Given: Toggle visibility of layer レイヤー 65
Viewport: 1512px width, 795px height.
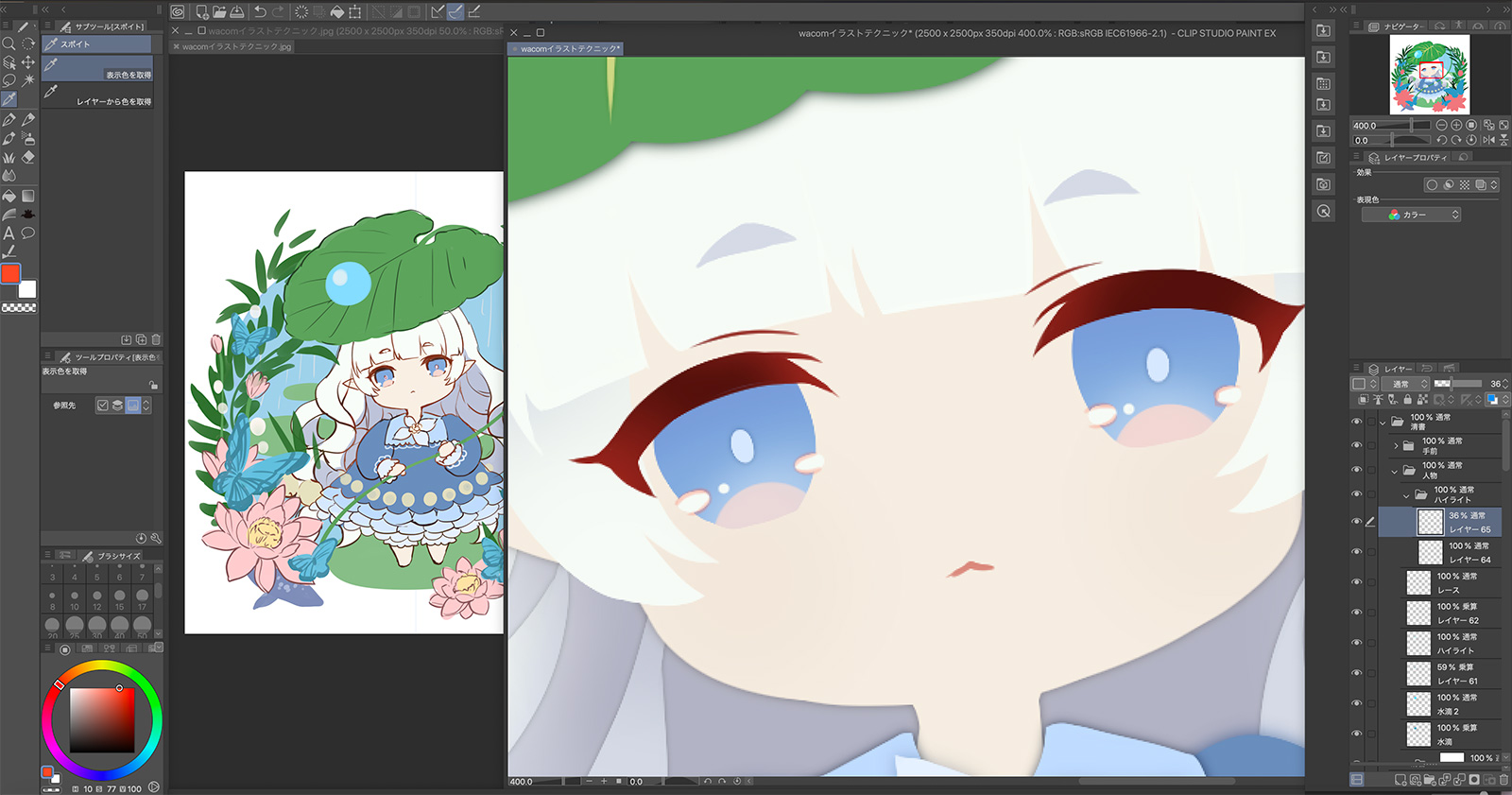Looking at the screenshot, I should pyautogui.click(x=1357, y=522).
